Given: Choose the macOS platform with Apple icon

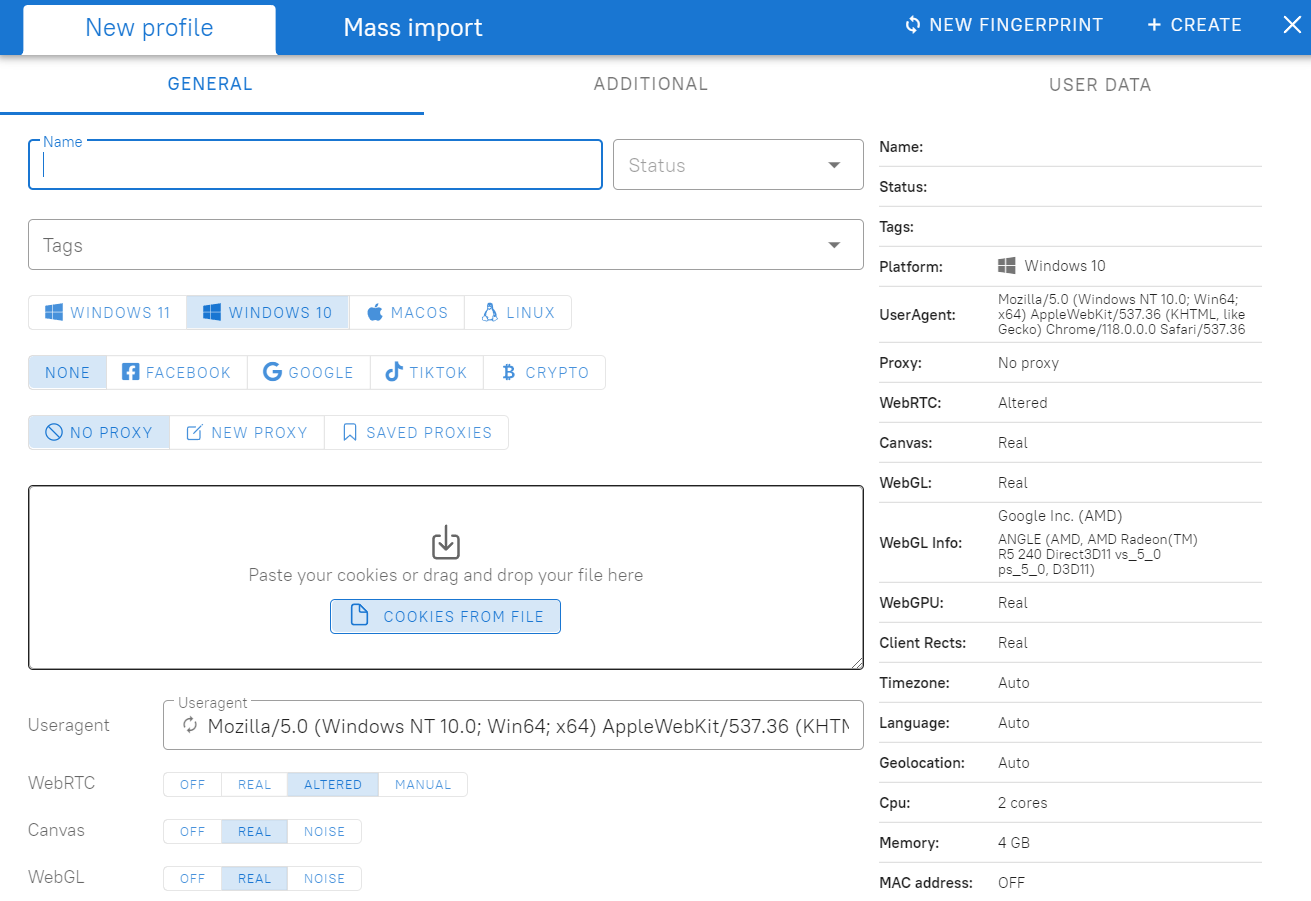Looking at the screenshot, I should tap(377, 312).
